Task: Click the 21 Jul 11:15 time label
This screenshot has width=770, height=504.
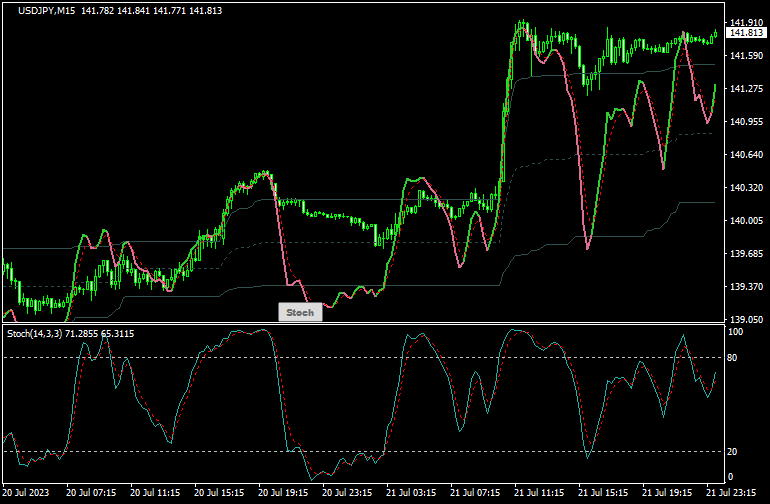Action: pos(539,493)
